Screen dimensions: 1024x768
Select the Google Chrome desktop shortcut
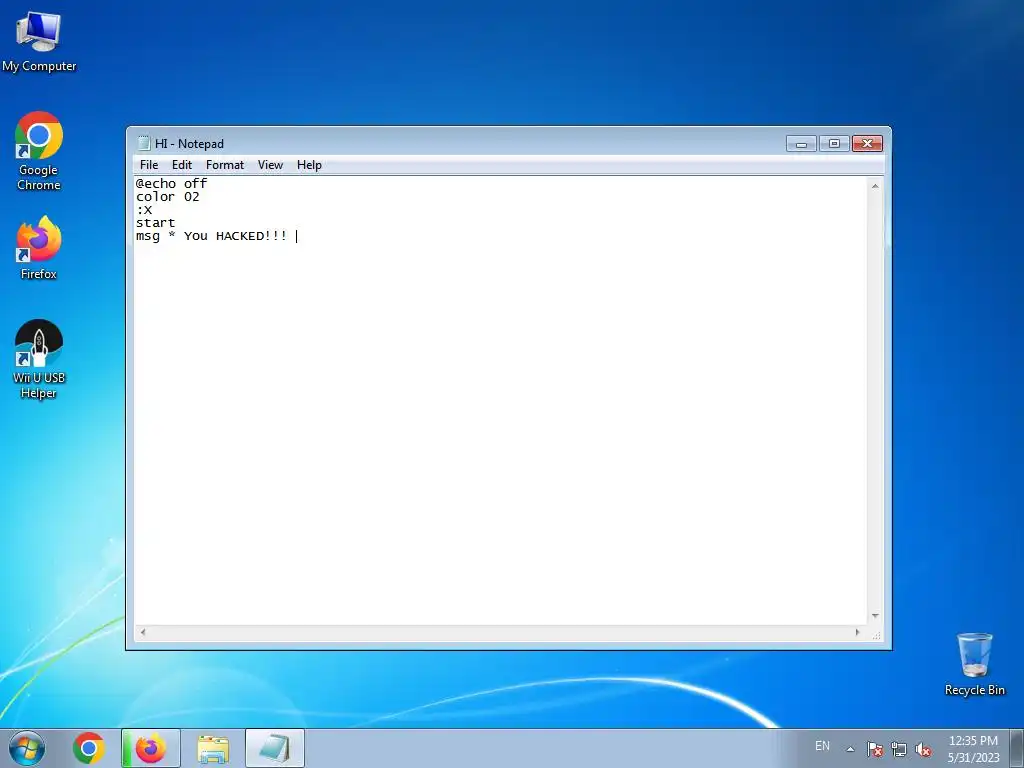[x=39, y=152]
